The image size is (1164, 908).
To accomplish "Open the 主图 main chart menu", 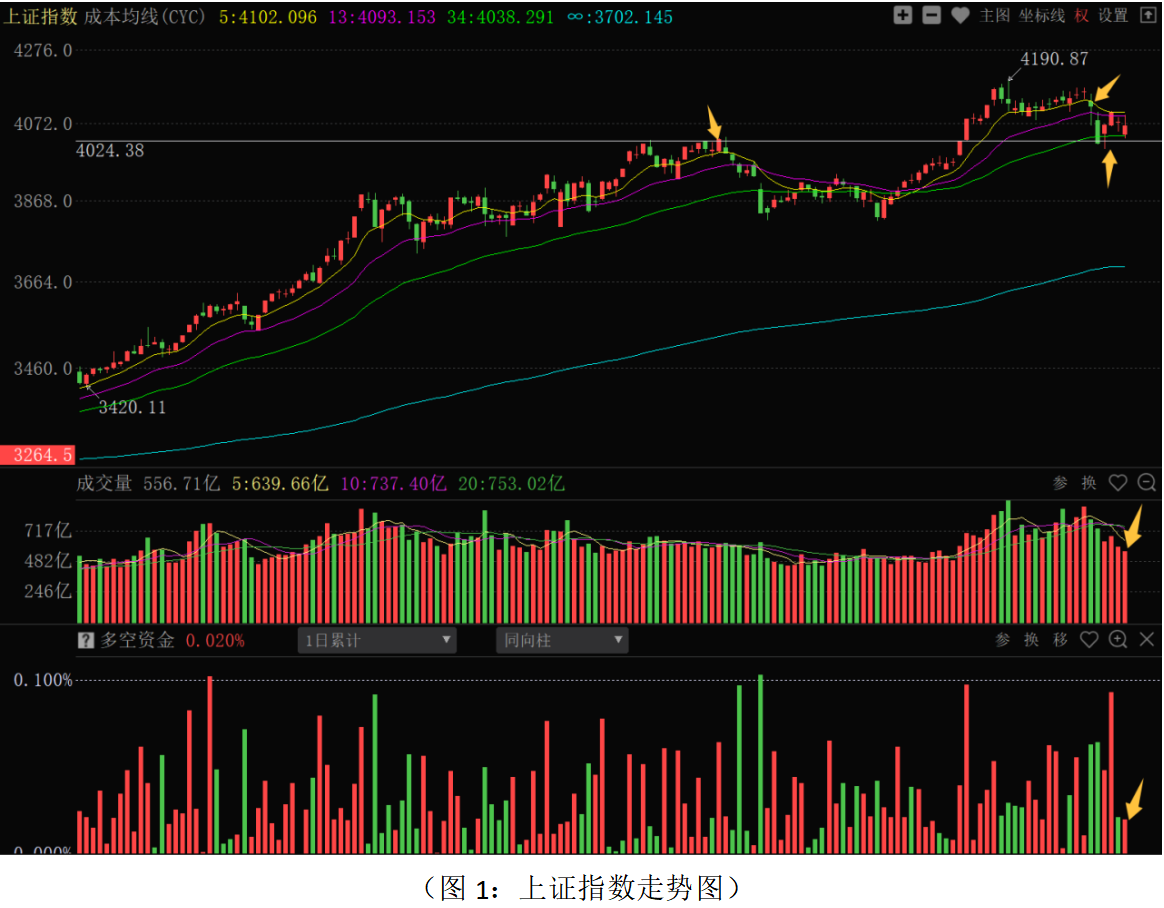I will coord(994,16).
